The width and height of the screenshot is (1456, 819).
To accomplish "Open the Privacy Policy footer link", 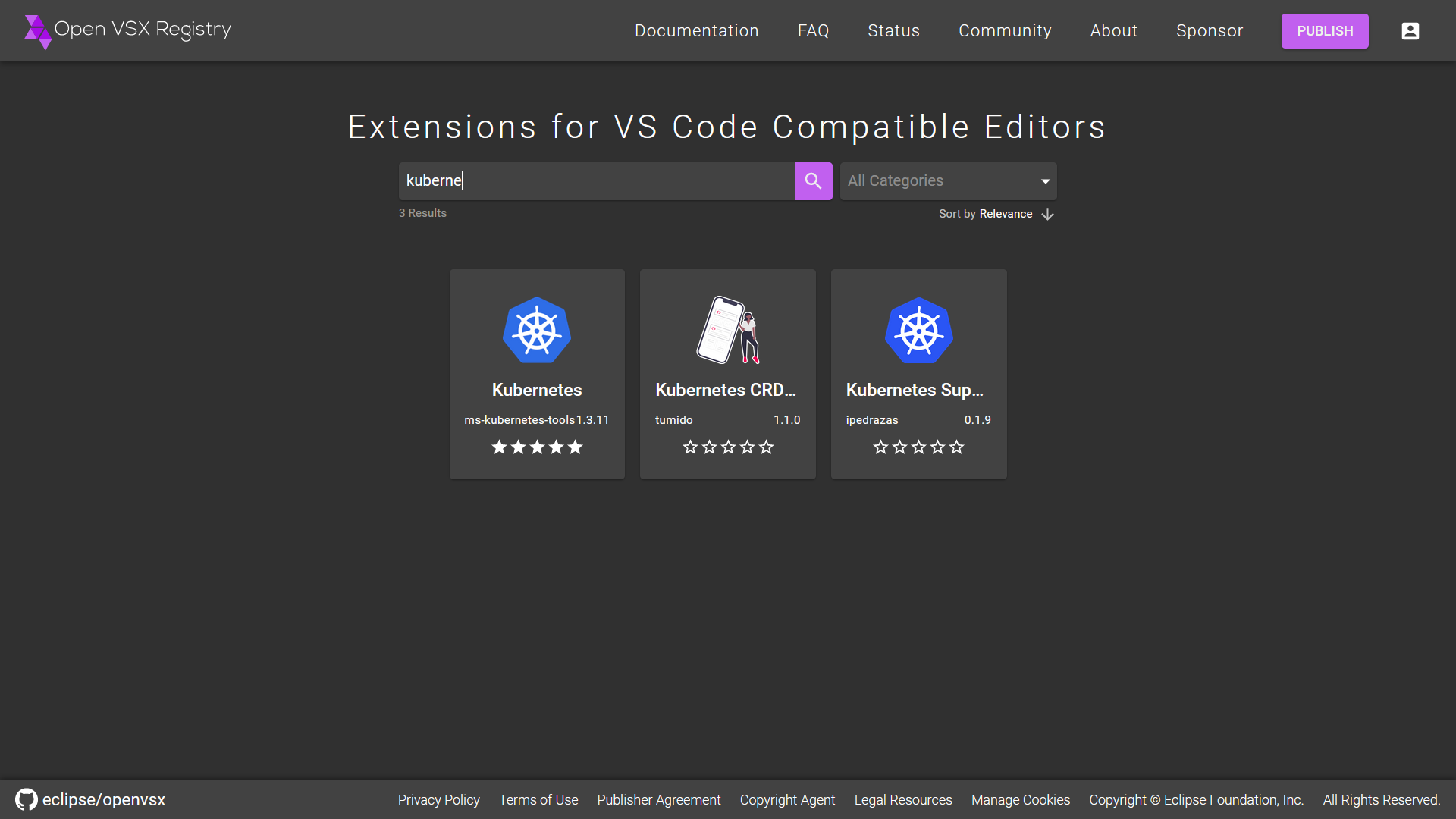I will click(438, 800).
